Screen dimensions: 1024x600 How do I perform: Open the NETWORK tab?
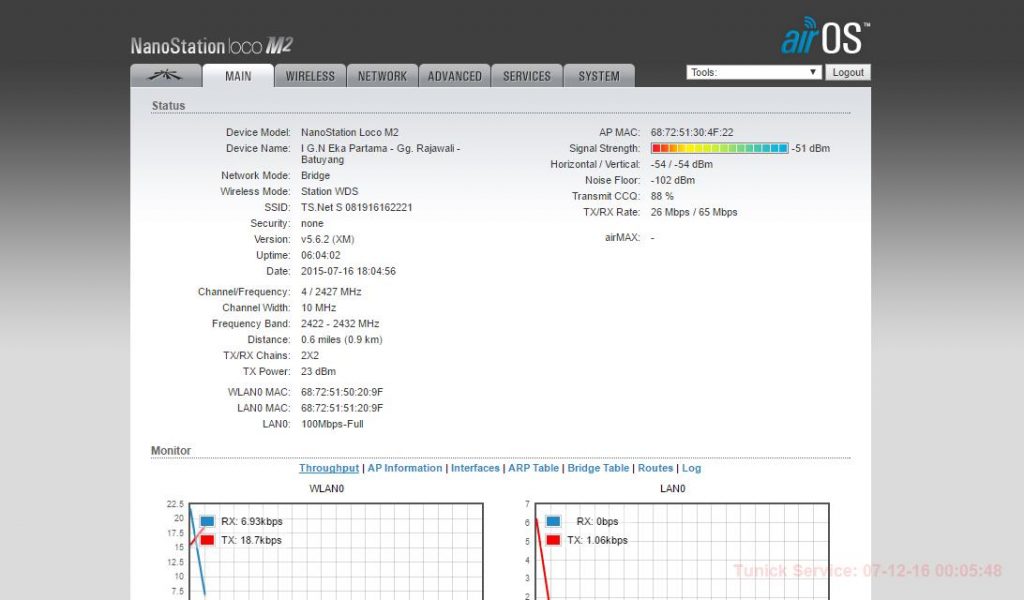382,76
